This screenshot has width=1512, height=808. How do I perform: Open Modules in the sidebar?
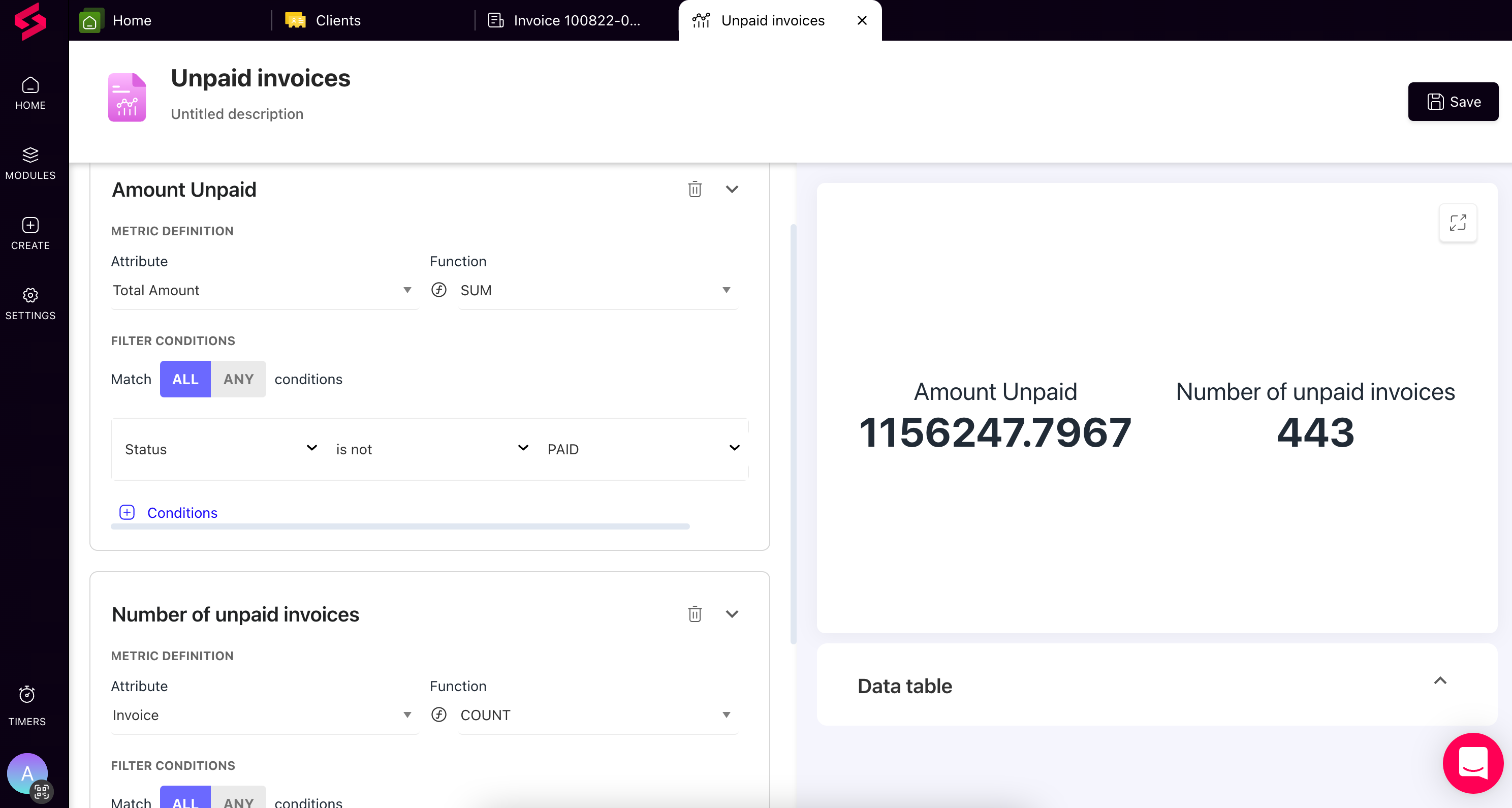(30, 163)
